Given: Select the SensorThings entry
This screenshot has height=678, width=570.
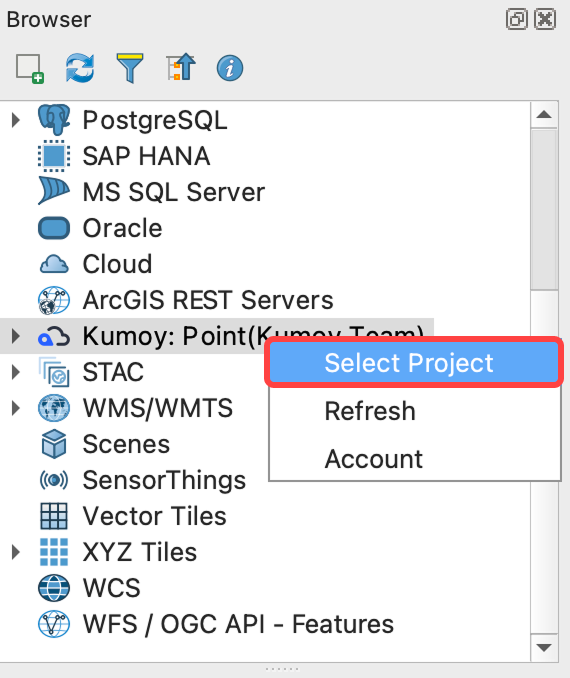Looking at the screenshot, I should tap(164, 480).
